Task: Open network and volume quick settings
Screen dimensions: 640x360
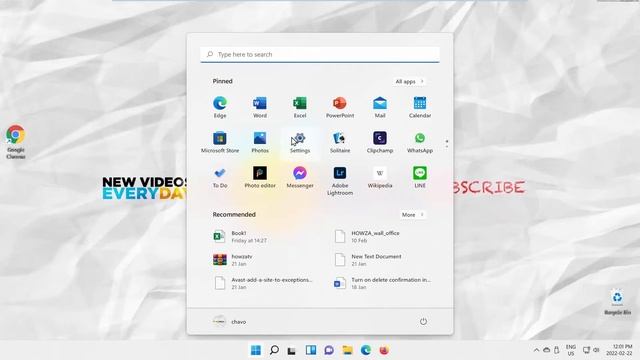Action: click(591, 350)
